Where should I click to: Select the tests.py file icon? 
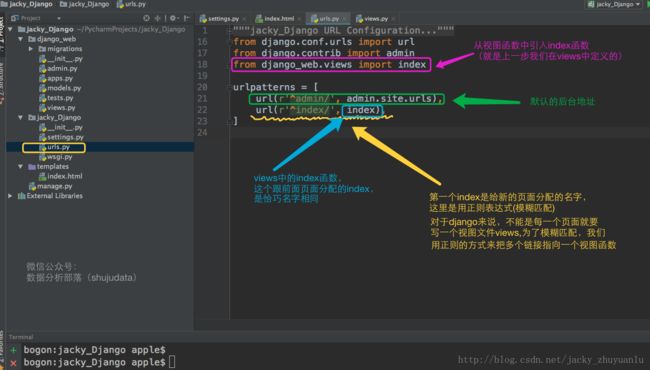point(42,98)
